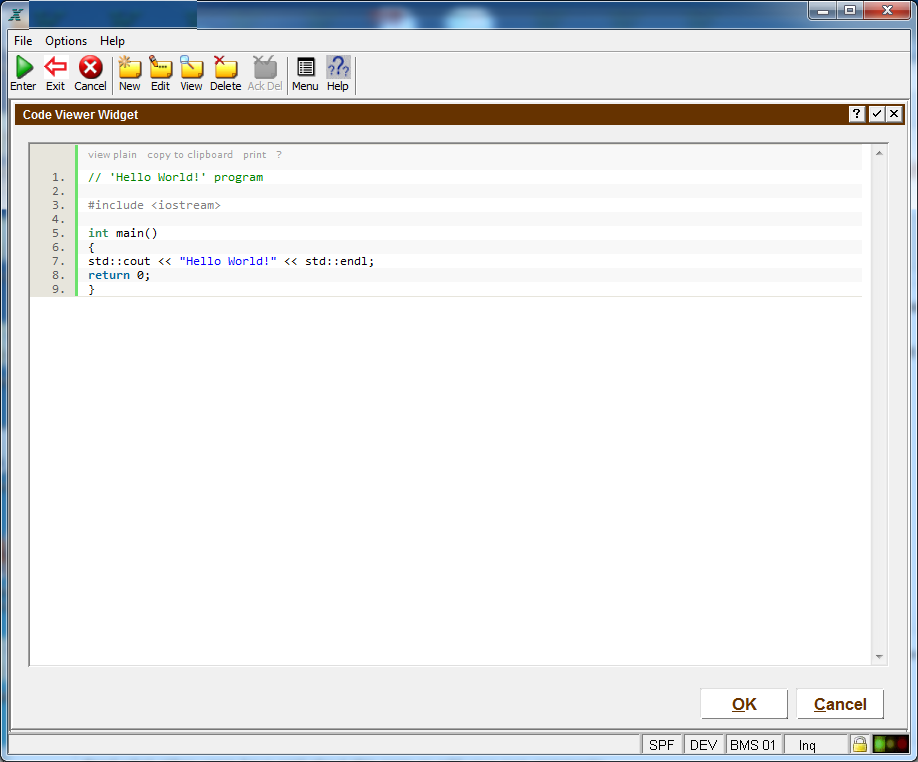Click line number 1. in gutter
This screenshot has width=918, height=762.
pyautogui.click(x=59, y=177)
